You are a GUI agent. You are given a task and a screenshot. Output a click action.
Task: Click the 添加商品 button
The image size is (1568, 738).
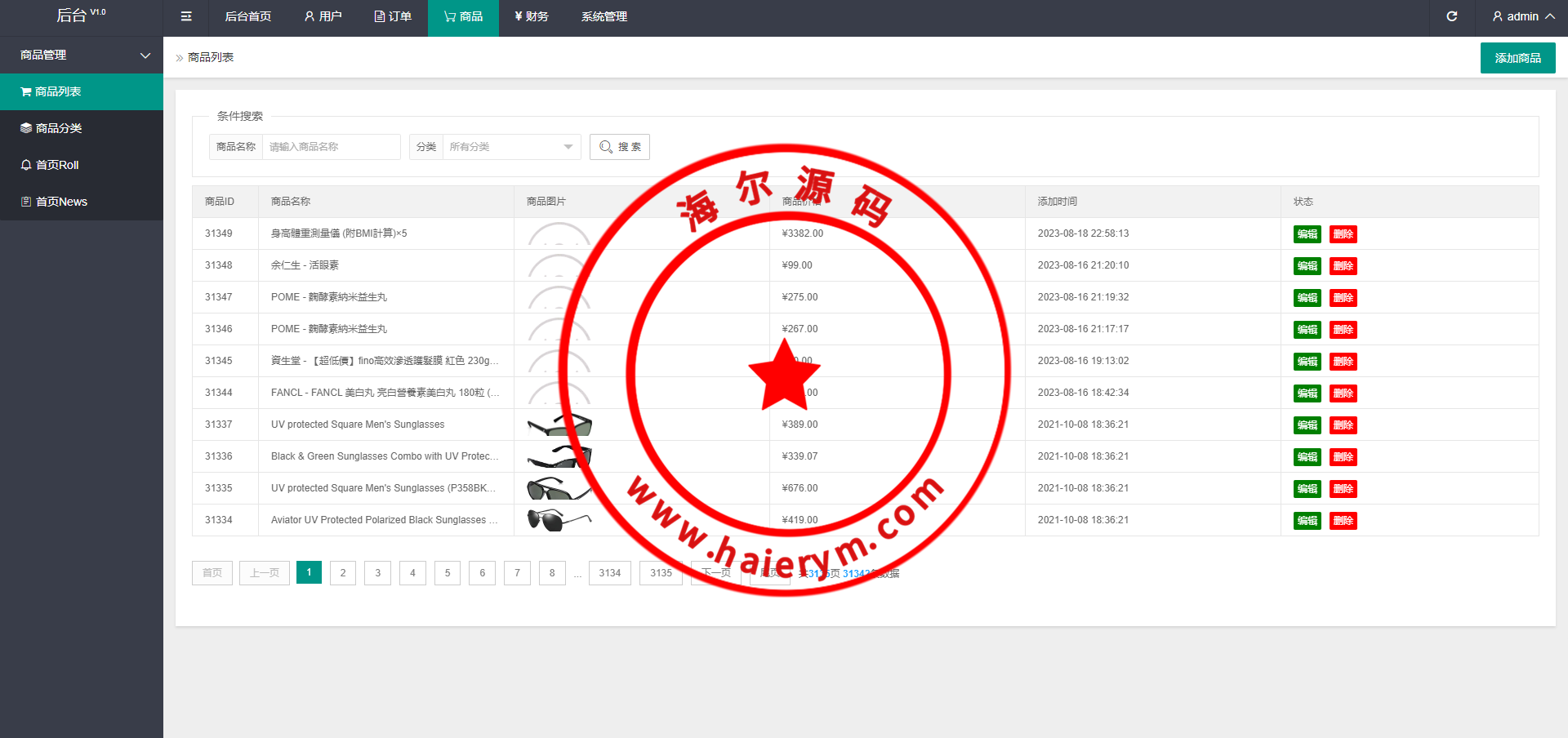click(x=1517, y=58)
